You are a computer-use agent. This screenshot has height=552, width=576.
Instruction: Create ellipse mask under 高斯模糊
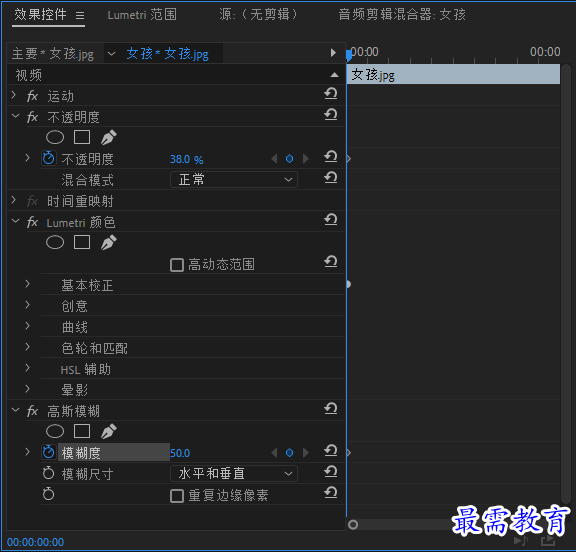[55, 432]
